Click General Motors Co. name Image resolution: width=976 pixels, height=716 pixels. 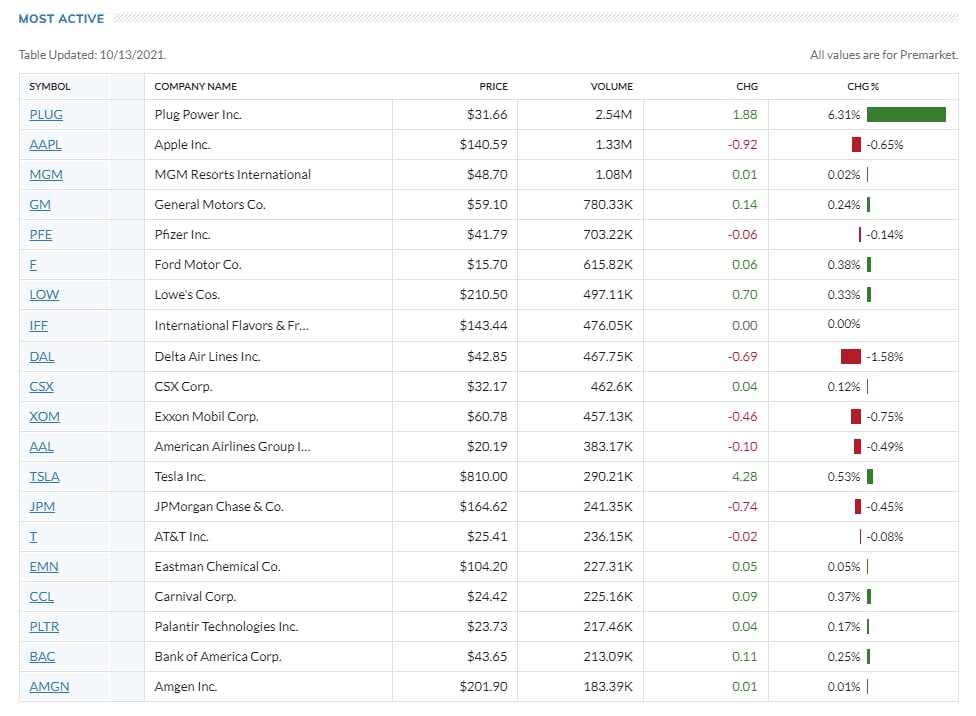pyautogui.click(x=210, y=204)
